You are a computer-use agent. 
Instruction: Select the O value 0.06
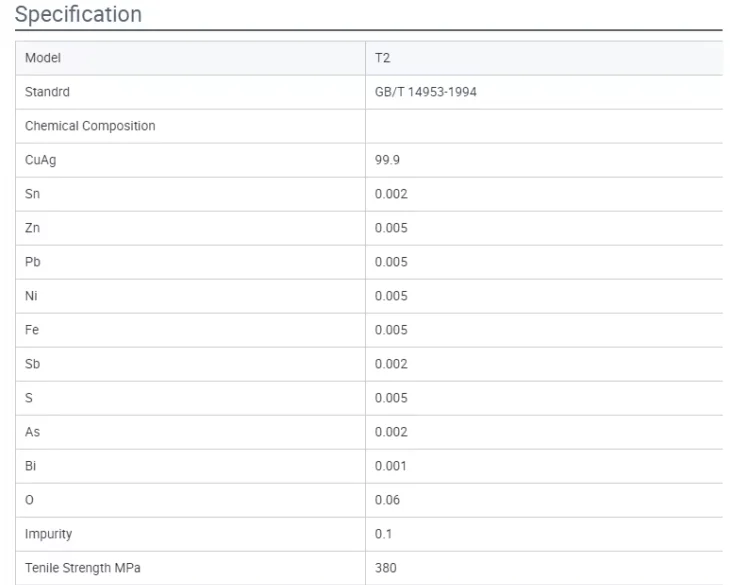click(387, 499)
